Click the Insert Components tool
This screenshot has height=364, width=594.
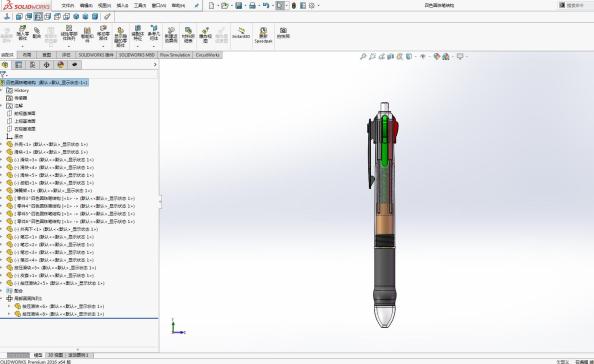point(23,33)
